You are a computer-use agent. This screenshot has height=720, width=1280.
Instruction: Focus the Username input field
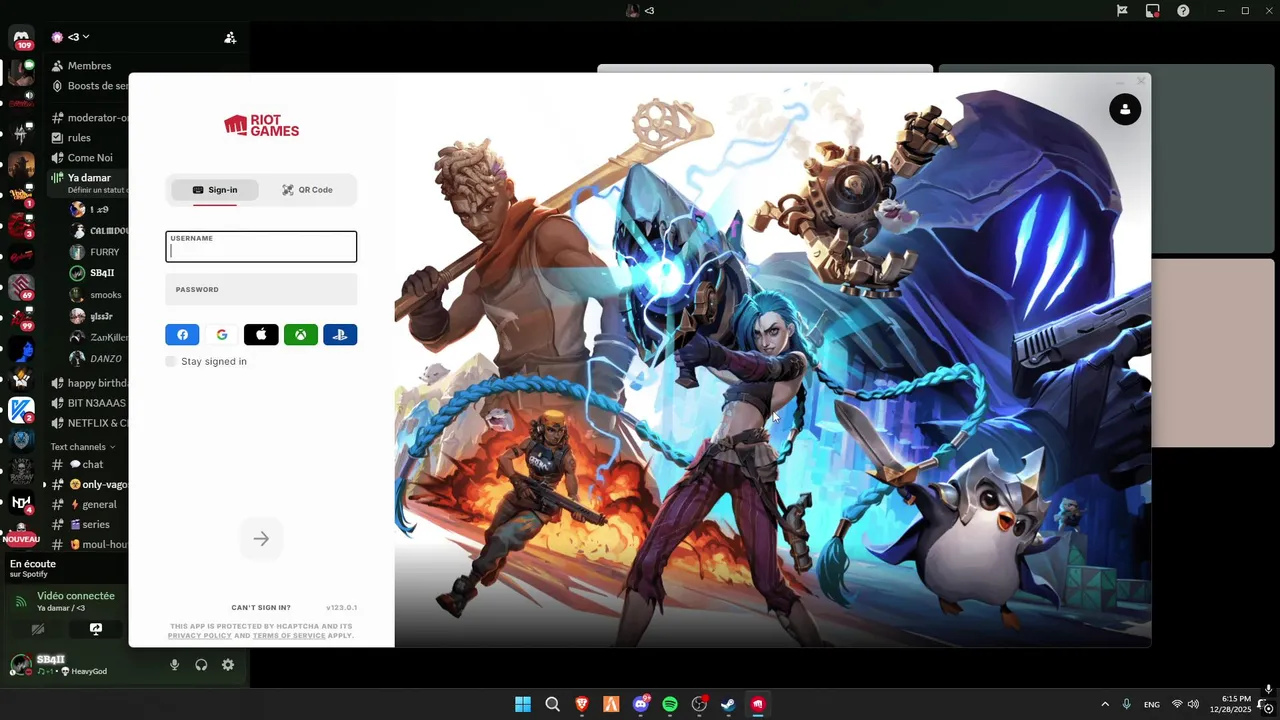coord(261,247)
